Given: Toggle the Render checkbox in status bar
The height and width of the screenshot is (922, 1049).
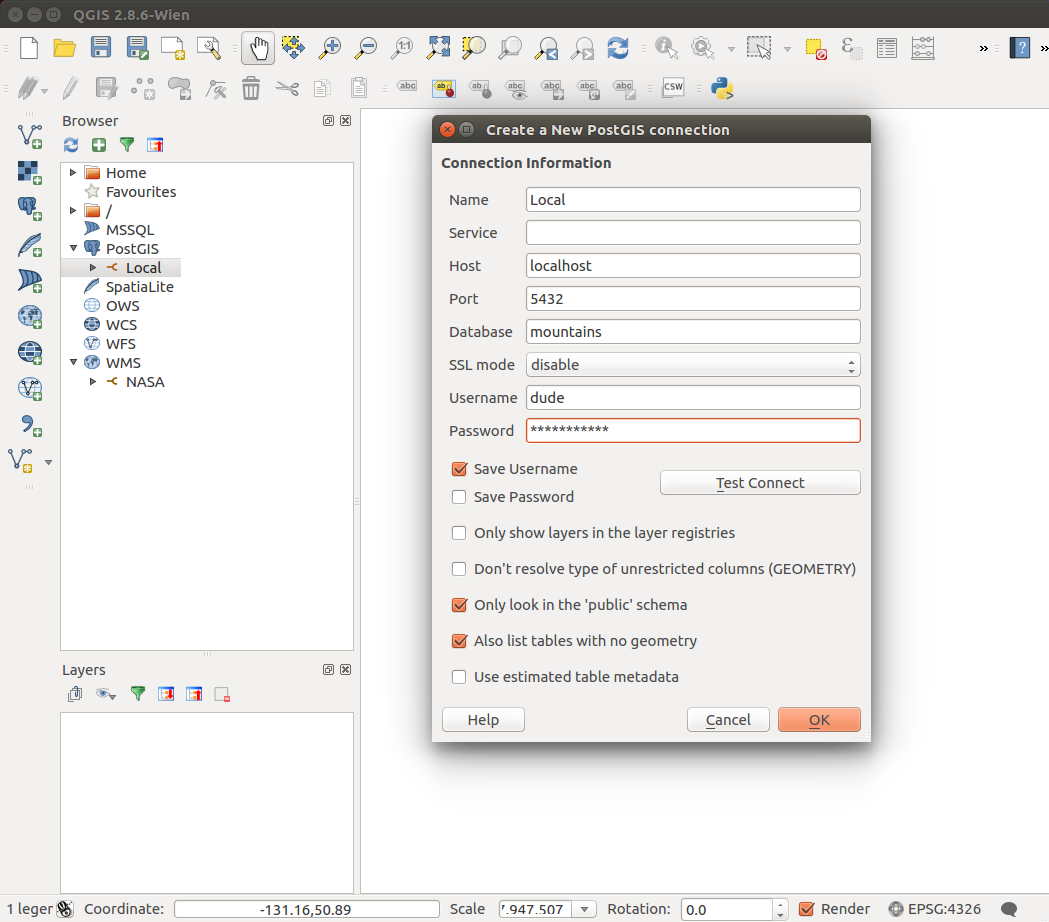Looking at the screenshot, I should (x=807, y=909).
